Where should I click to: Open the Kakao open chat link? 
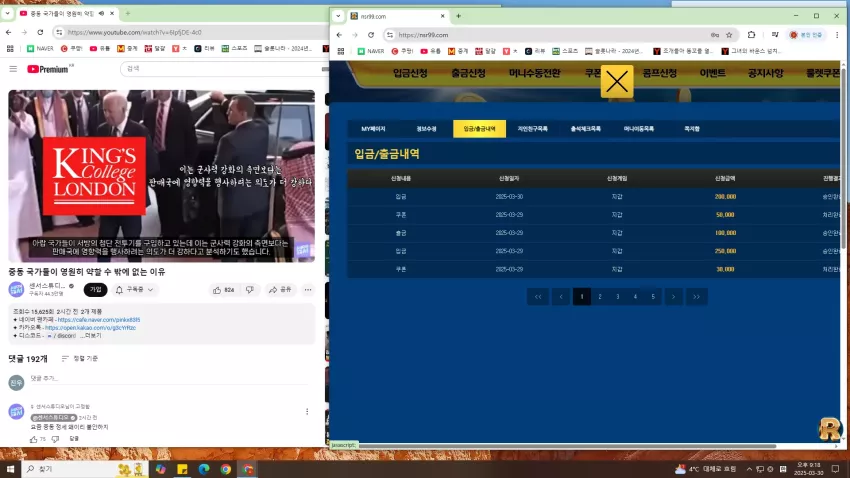click(90, 328)
